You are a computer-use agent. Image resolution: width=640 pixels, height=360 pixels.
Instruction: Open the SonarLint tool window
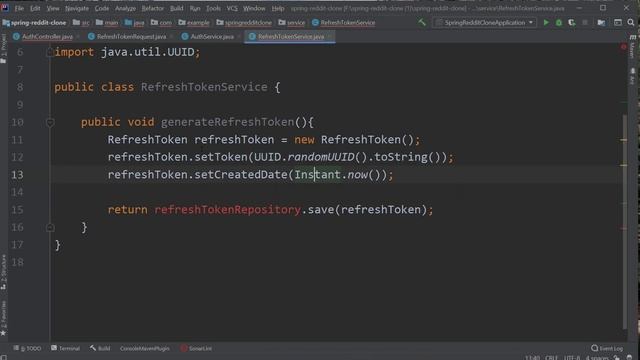click(196, 348)
